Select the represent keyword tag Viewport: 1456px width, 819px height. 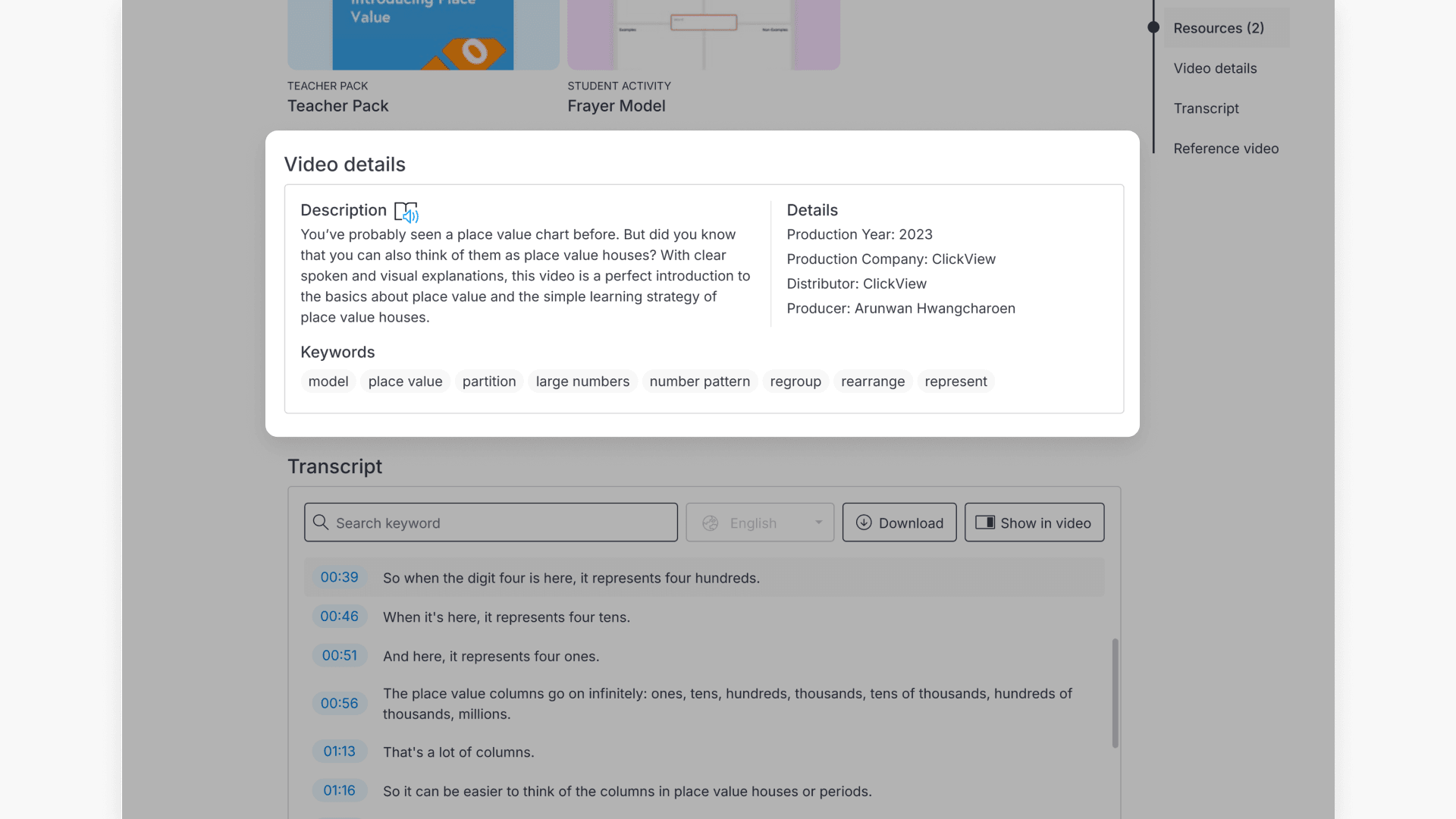(x=955, y=381)
